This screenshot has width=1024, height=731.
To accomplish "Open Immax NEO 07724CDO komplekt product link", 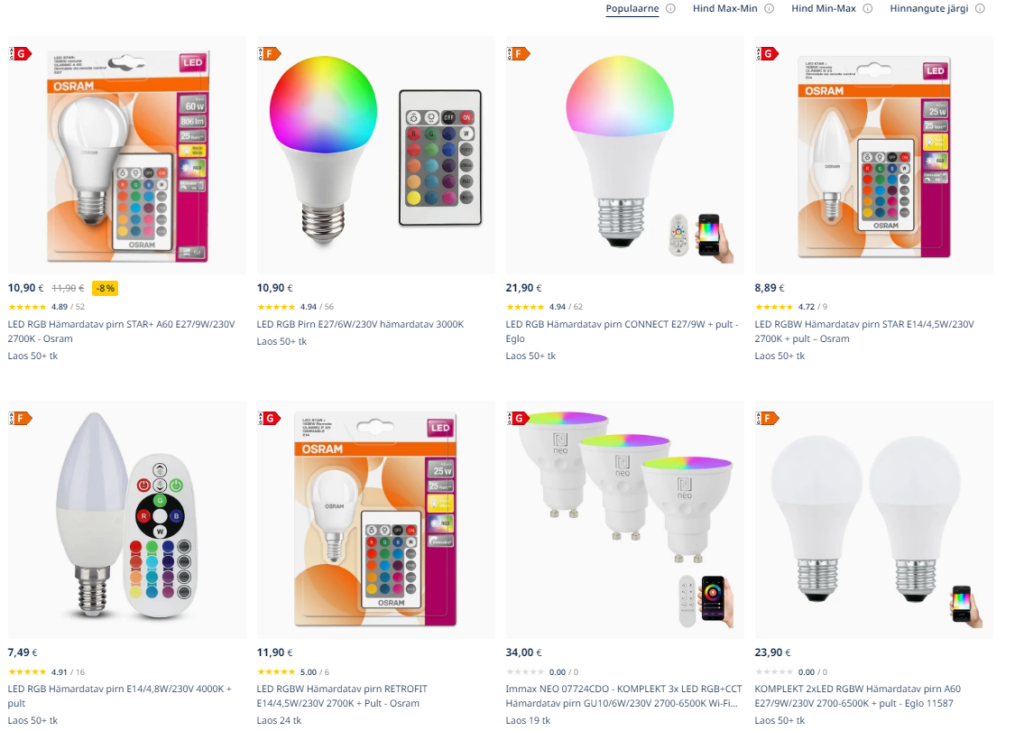I will (624, 696).
